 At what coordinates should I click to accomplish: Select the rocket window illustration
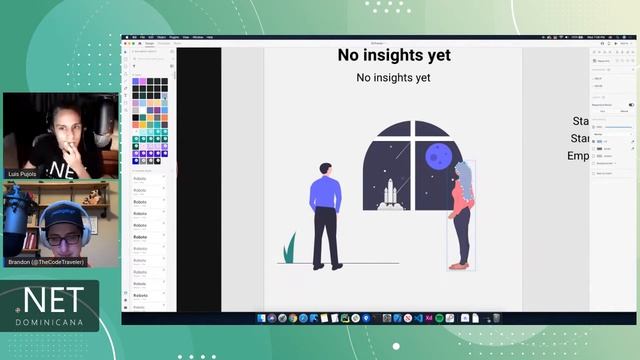pos(412,166)
